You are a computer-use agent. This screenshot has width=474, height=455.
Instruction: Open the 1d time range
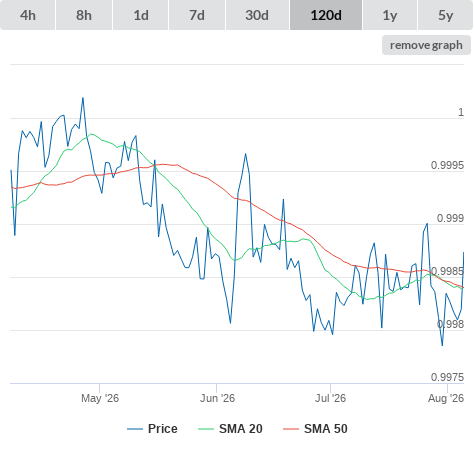coord(141,15)
